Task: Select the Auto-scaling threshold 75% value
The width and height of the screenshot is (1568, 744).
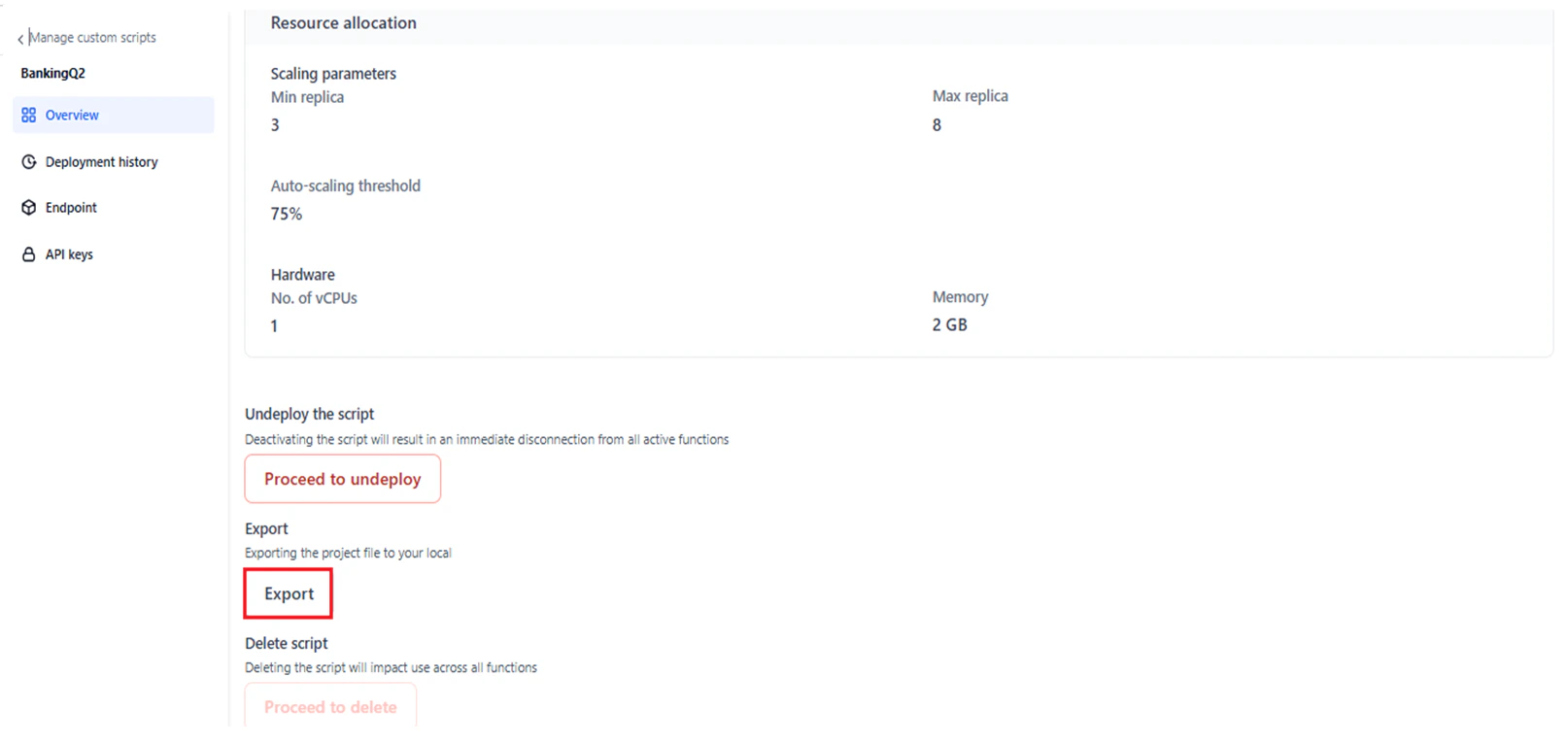Action: click(286, 214)
